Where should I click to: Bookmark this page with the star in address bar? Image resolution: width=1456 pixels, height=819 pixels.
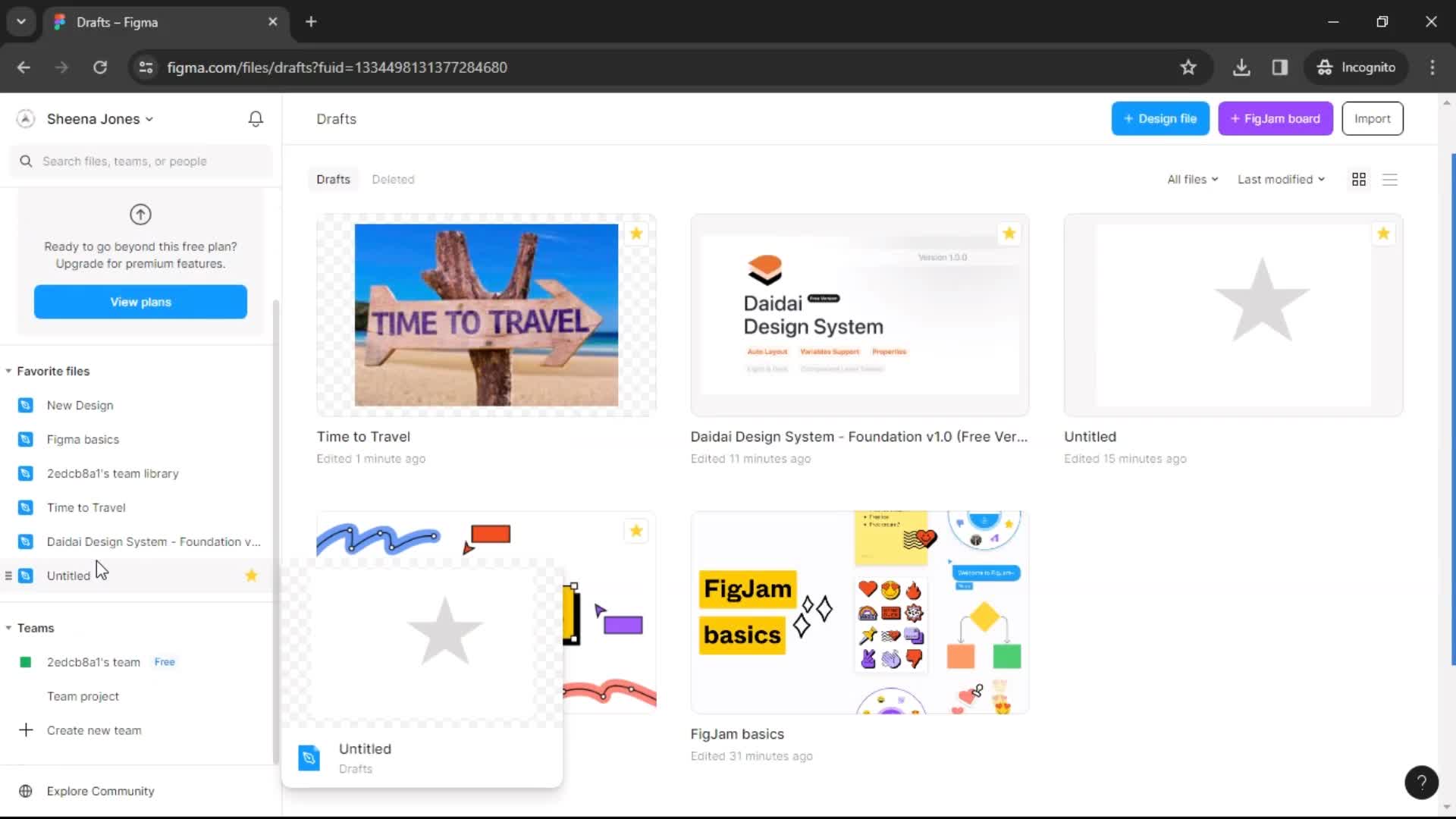click(1188, 67)
